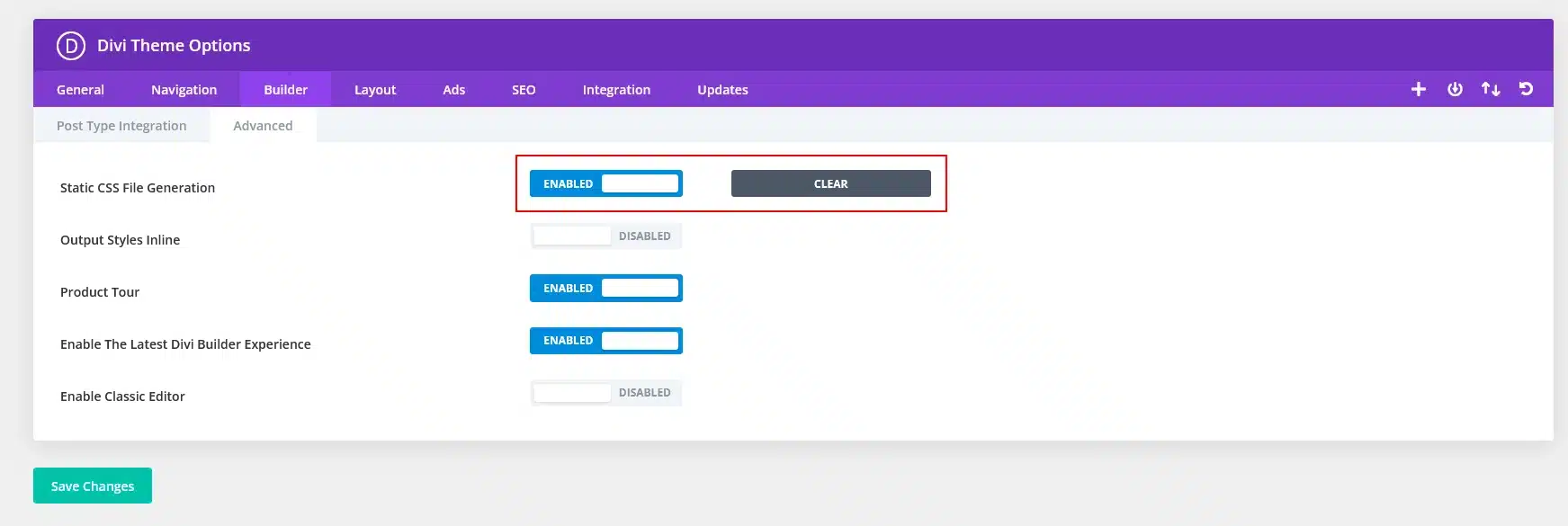The image size is (1568, 526).
Task: Enable the Classic Editor switch
Action: coord(606,393)
